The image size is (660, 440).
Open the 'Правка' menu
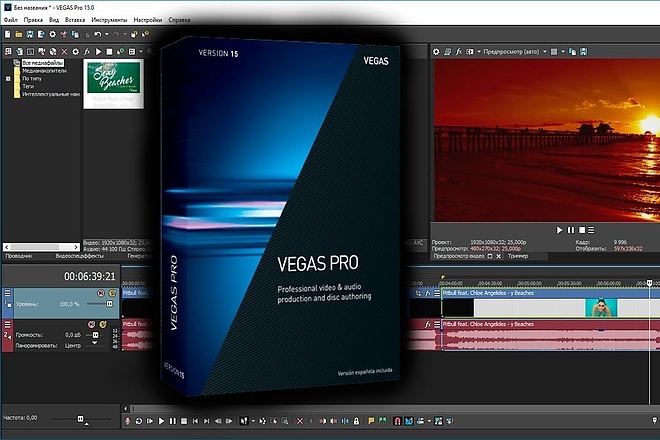33,20
